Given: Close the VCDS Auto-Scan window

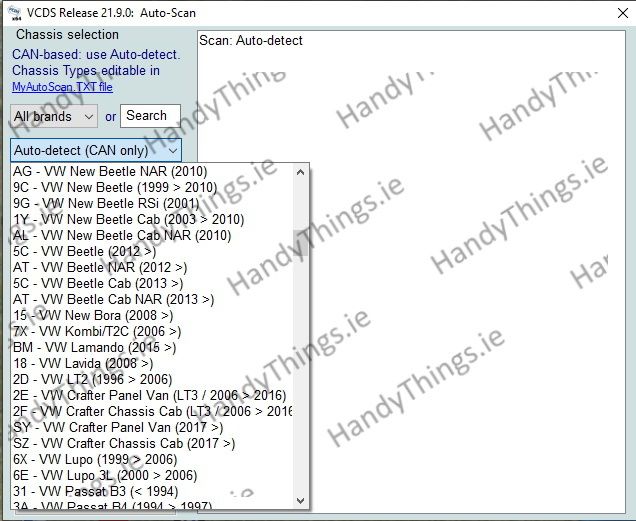Looking at the screenshot, I should tap(623, 13).
